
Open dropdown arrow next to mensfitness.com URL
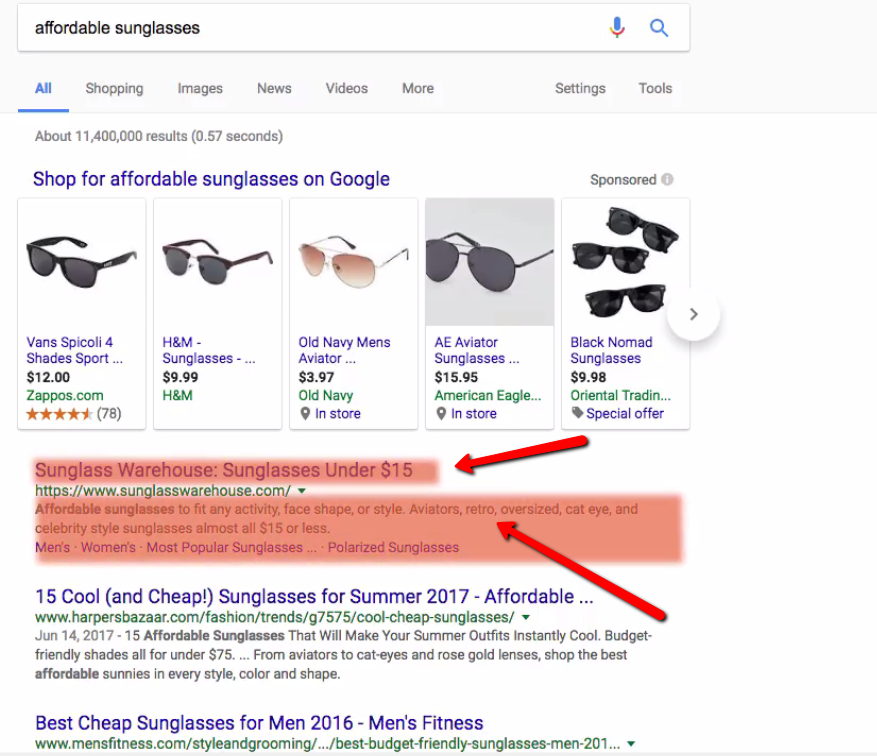631,744
